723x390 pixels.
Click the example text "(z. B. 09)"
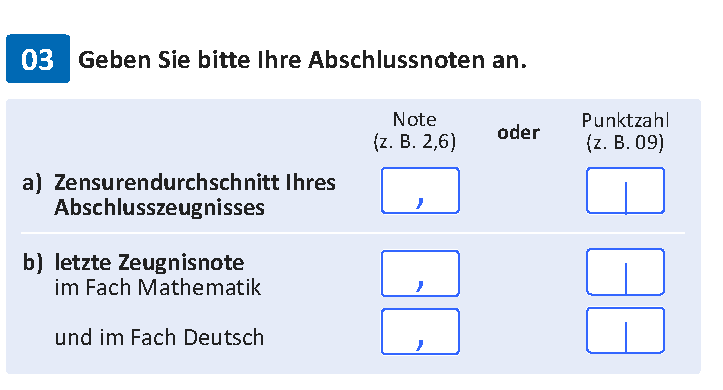click(625, 142)
